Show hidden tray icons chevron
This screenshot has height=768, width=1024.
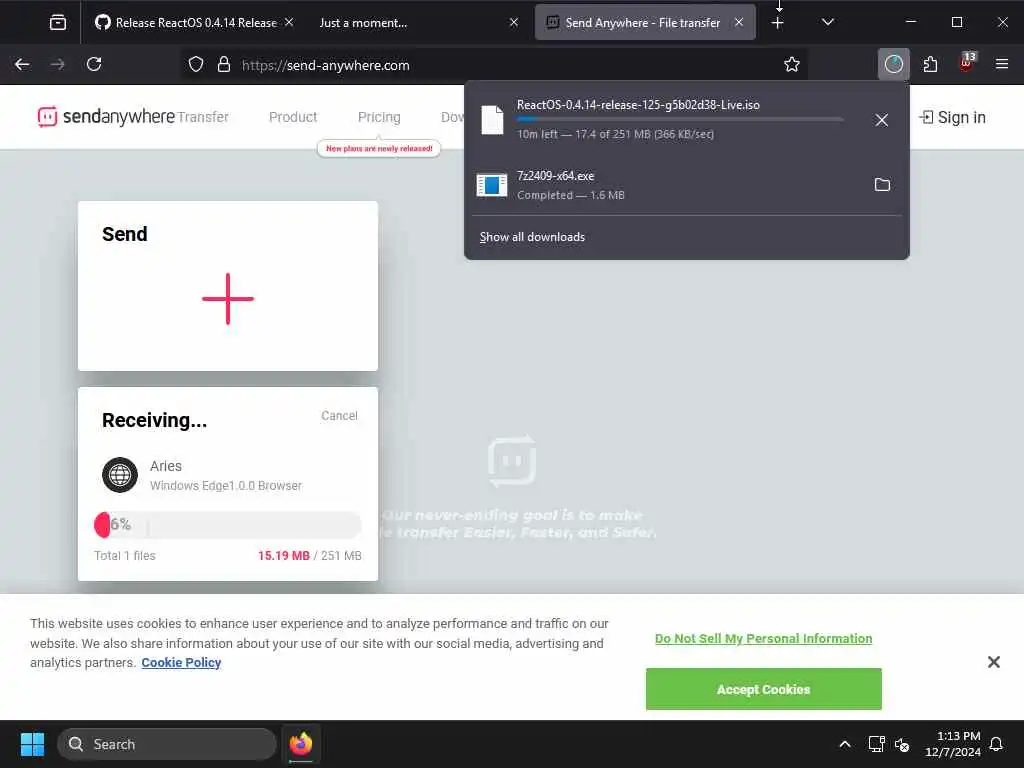coord(844,744)
